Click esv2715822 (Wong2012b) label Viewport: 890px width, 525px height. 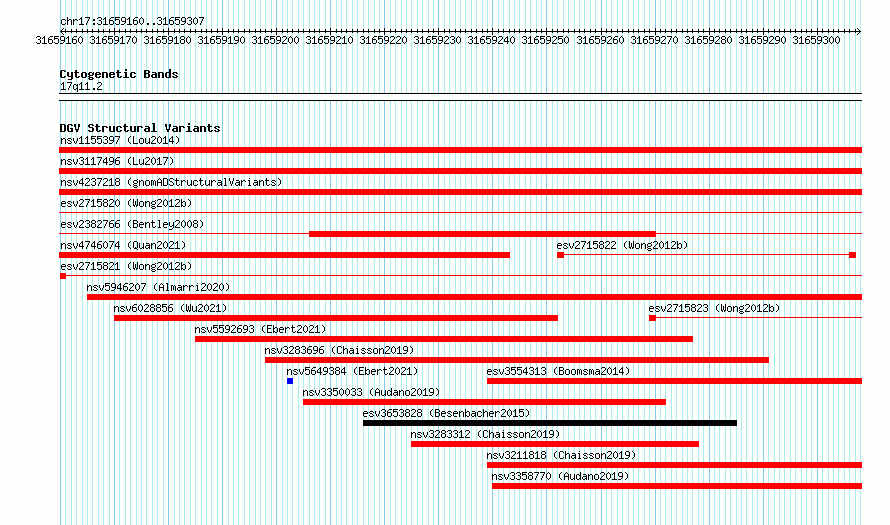coord(622,245)
